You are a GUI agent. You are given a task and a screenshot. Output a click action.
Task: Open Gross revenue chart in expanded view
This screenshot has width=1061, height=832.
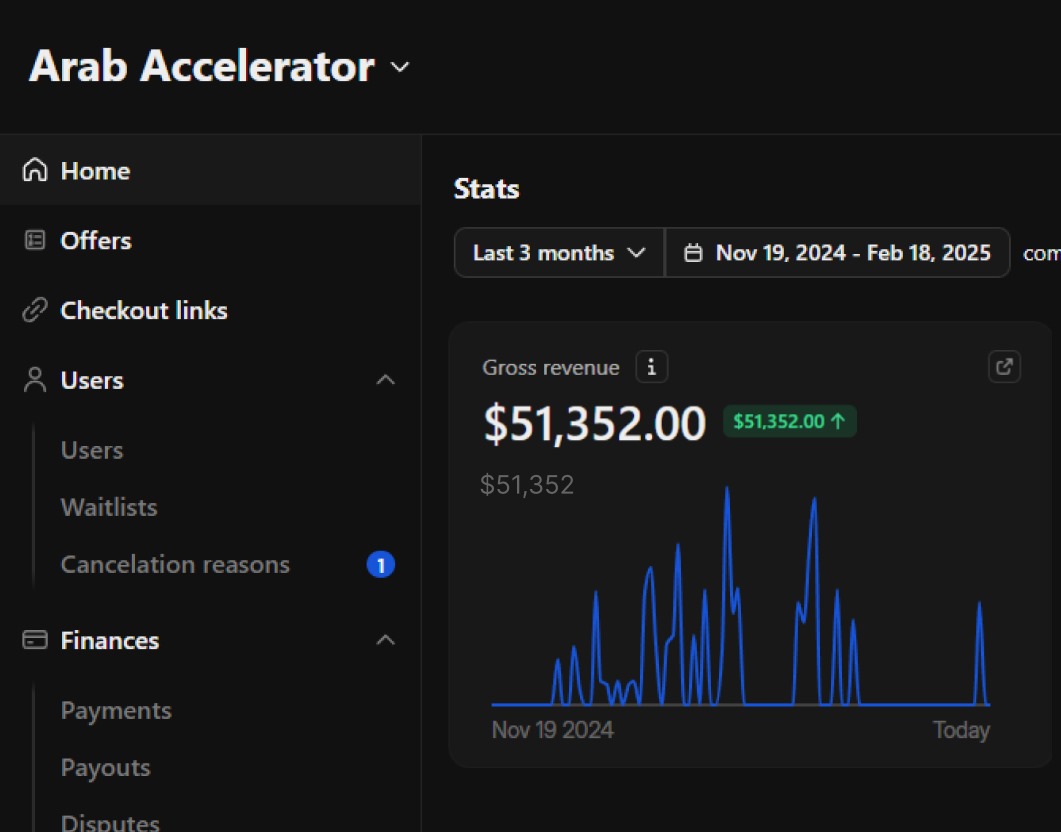point(1004,367)
